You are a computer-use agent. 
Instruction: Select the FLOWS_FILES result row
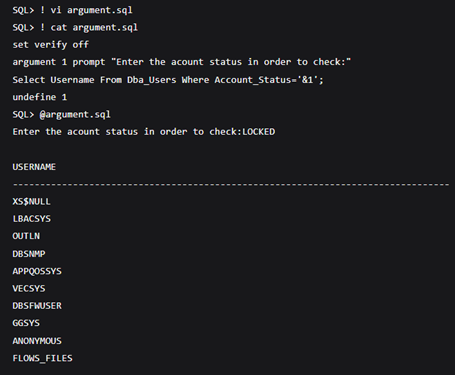(x=42, y=358)
